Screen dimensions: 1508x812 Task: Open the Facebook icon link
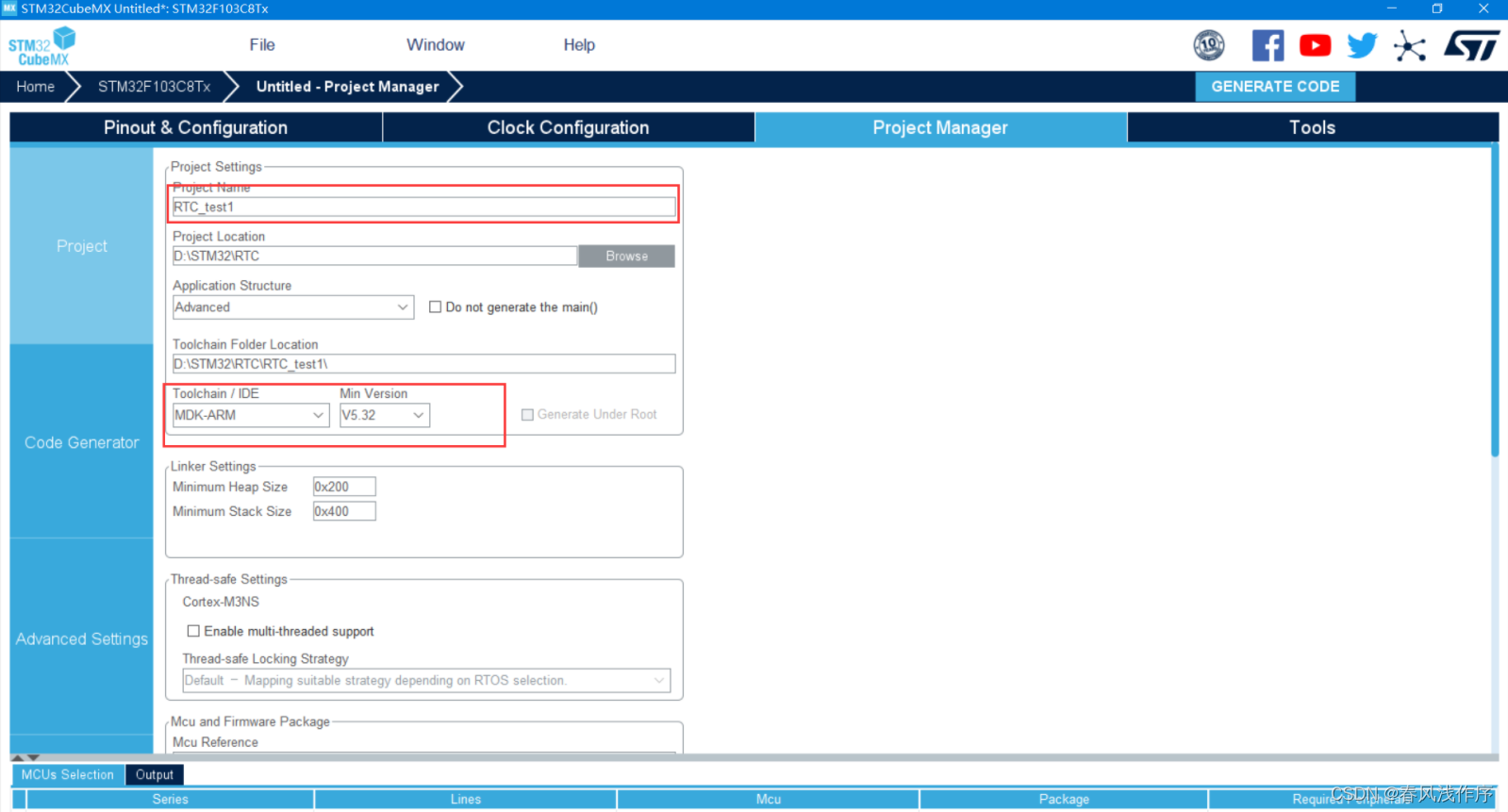pos(1268,45)
